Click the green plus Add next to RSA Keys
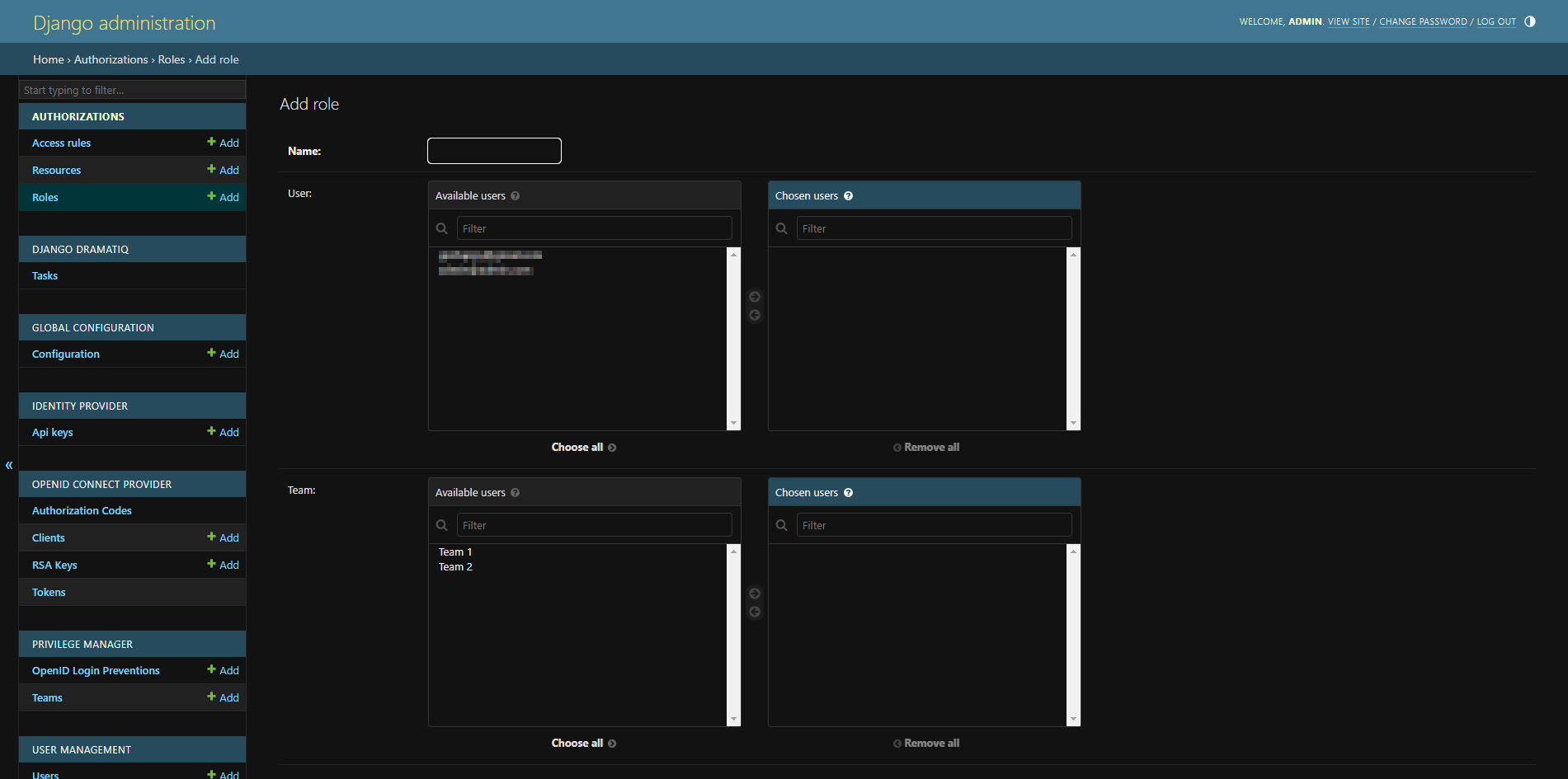This screenshot has width=1568, height=779. [223, 565]
